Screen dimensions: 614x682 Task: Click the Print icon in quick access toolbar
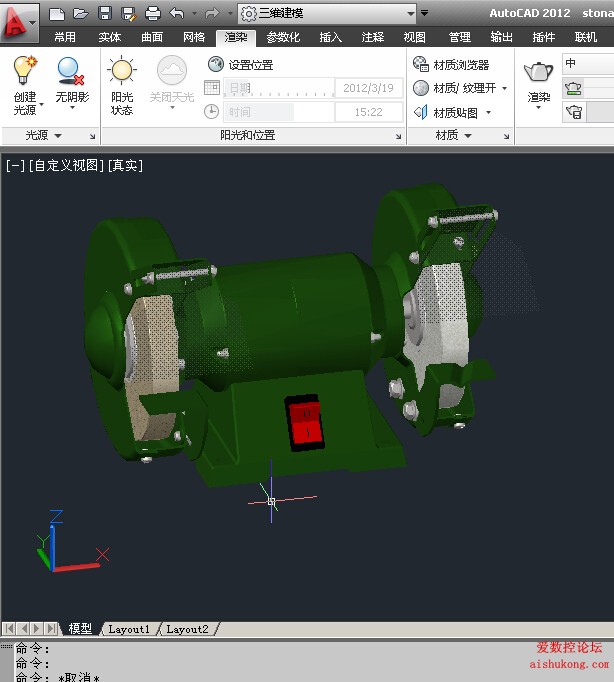[153, 13]
